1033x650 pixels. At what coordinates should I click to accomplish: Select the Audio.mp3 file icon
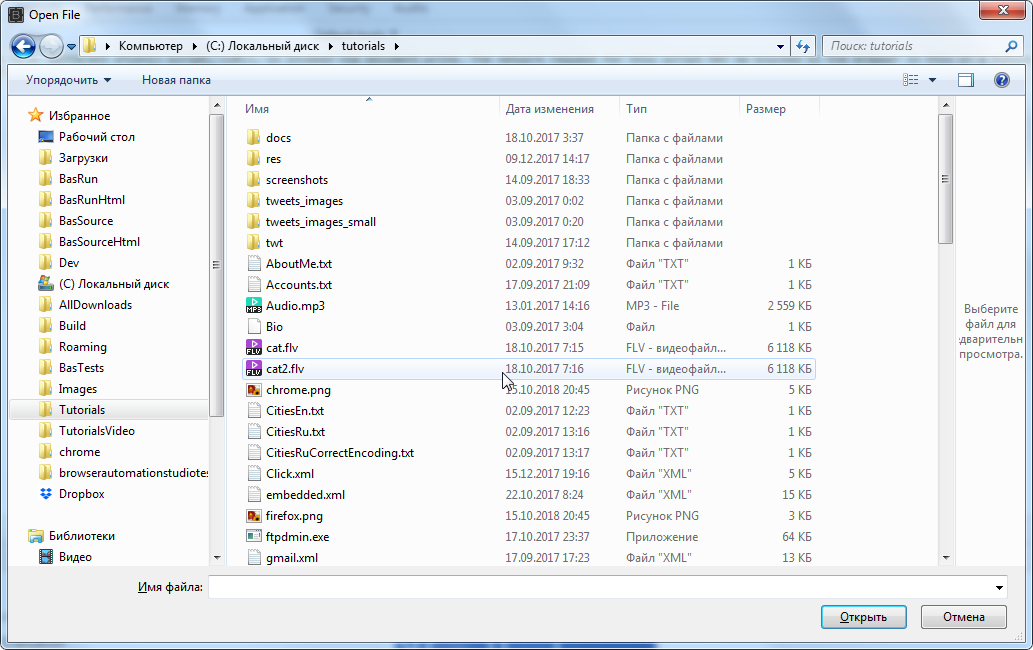[x=254, y=306]
